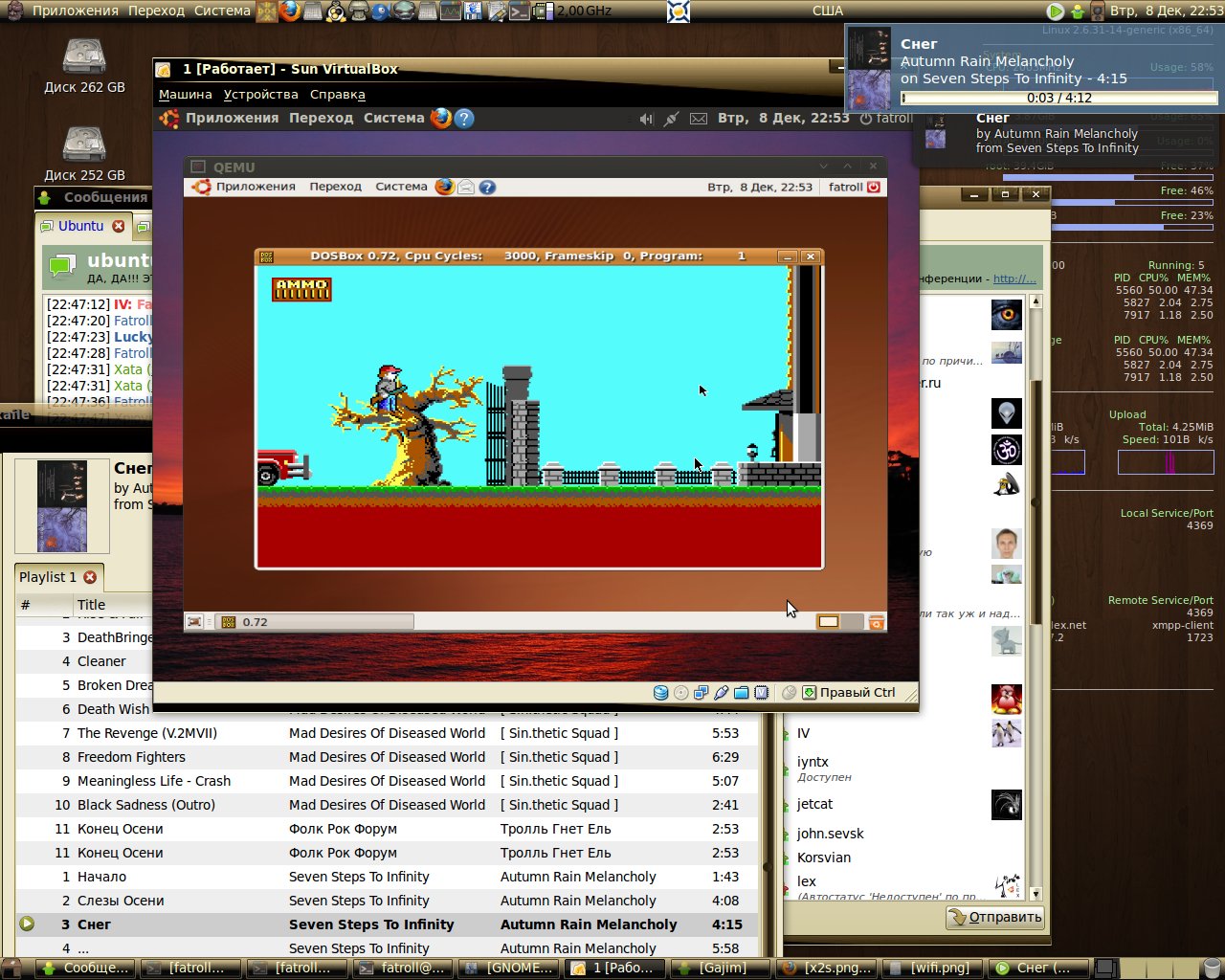Click volume icon in VirtualBox guest panel

pos(646,119)
